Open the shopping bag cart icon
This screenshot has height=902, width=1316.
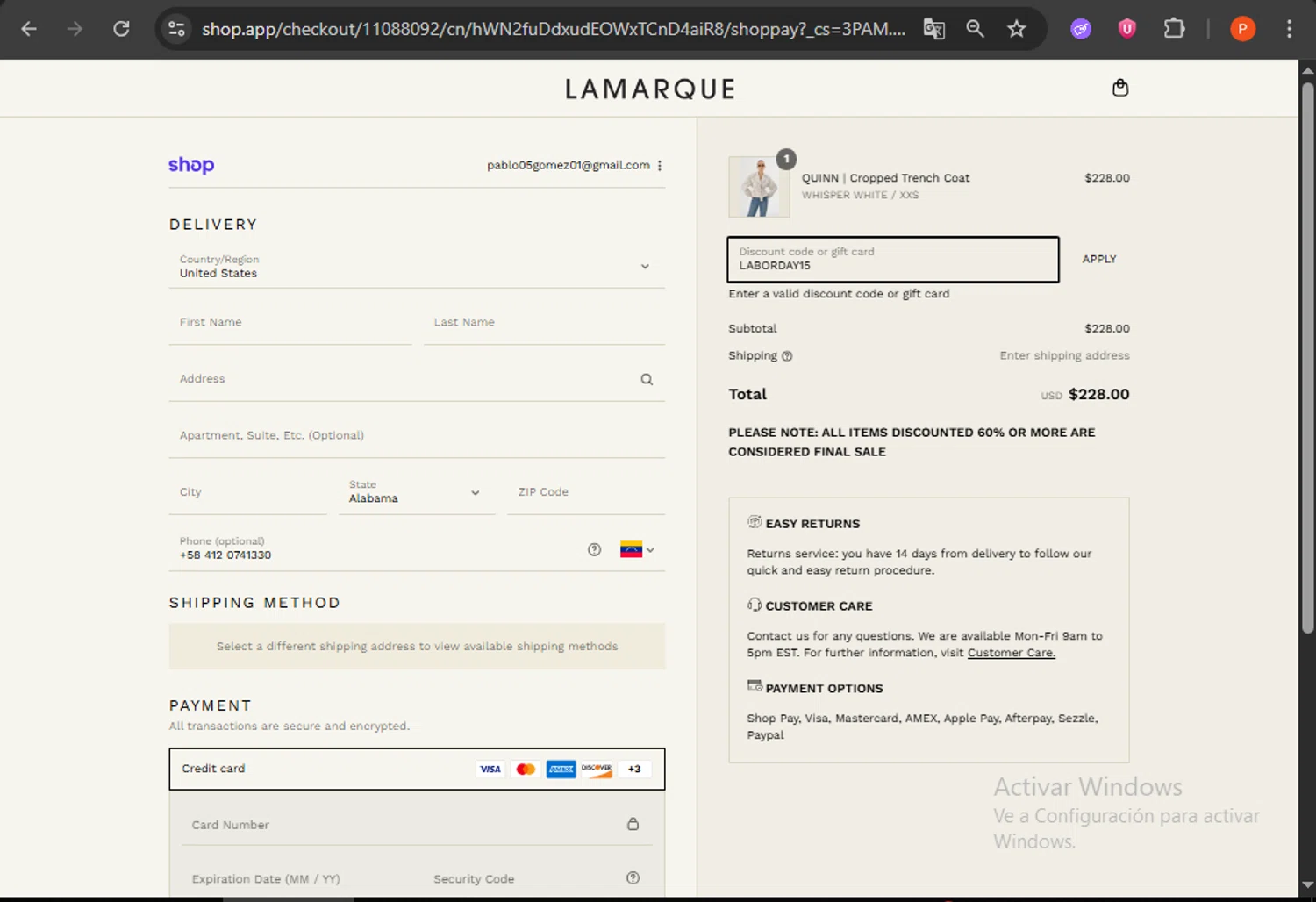pyautogui.click(x=1120, y=88)
